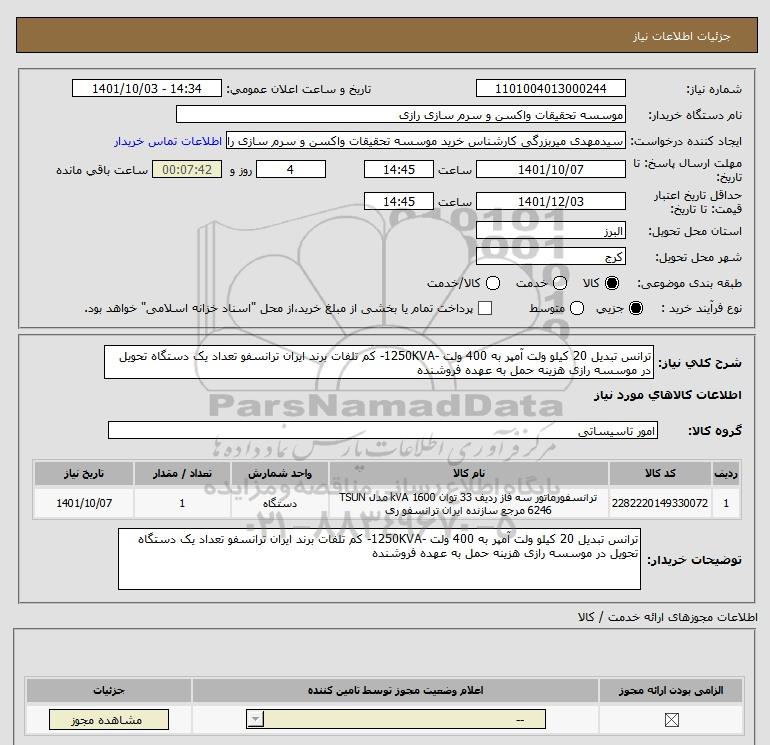Click the تاریخ نیاز column header

(84, 473)
